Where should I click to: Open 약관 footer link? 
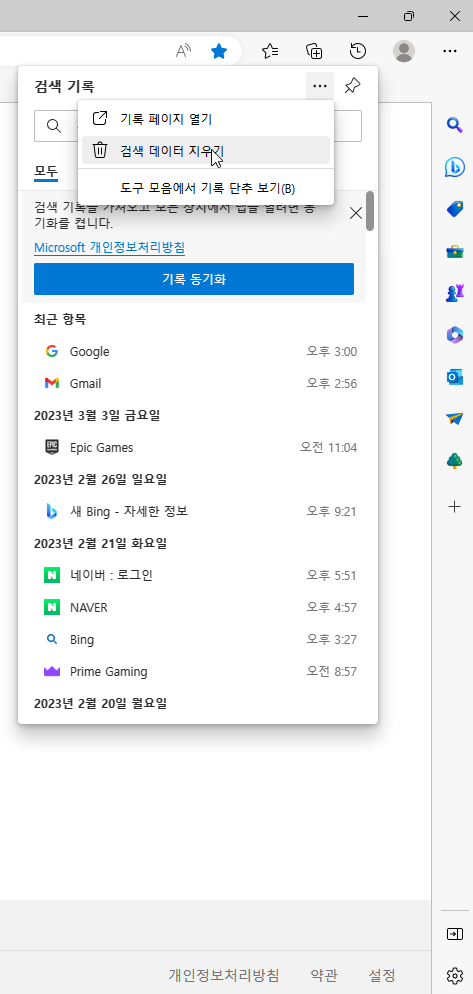point(324,975)
